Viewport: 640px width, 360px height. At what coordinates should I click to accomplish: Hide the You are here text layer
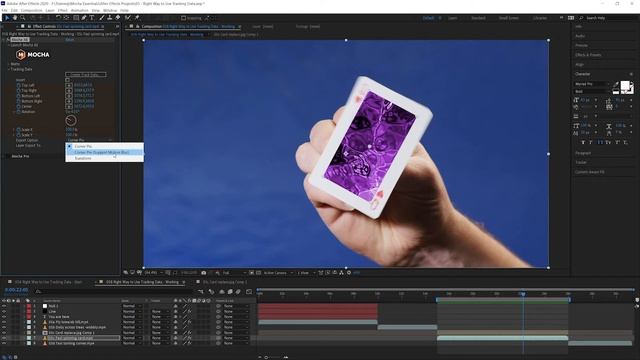4,316
